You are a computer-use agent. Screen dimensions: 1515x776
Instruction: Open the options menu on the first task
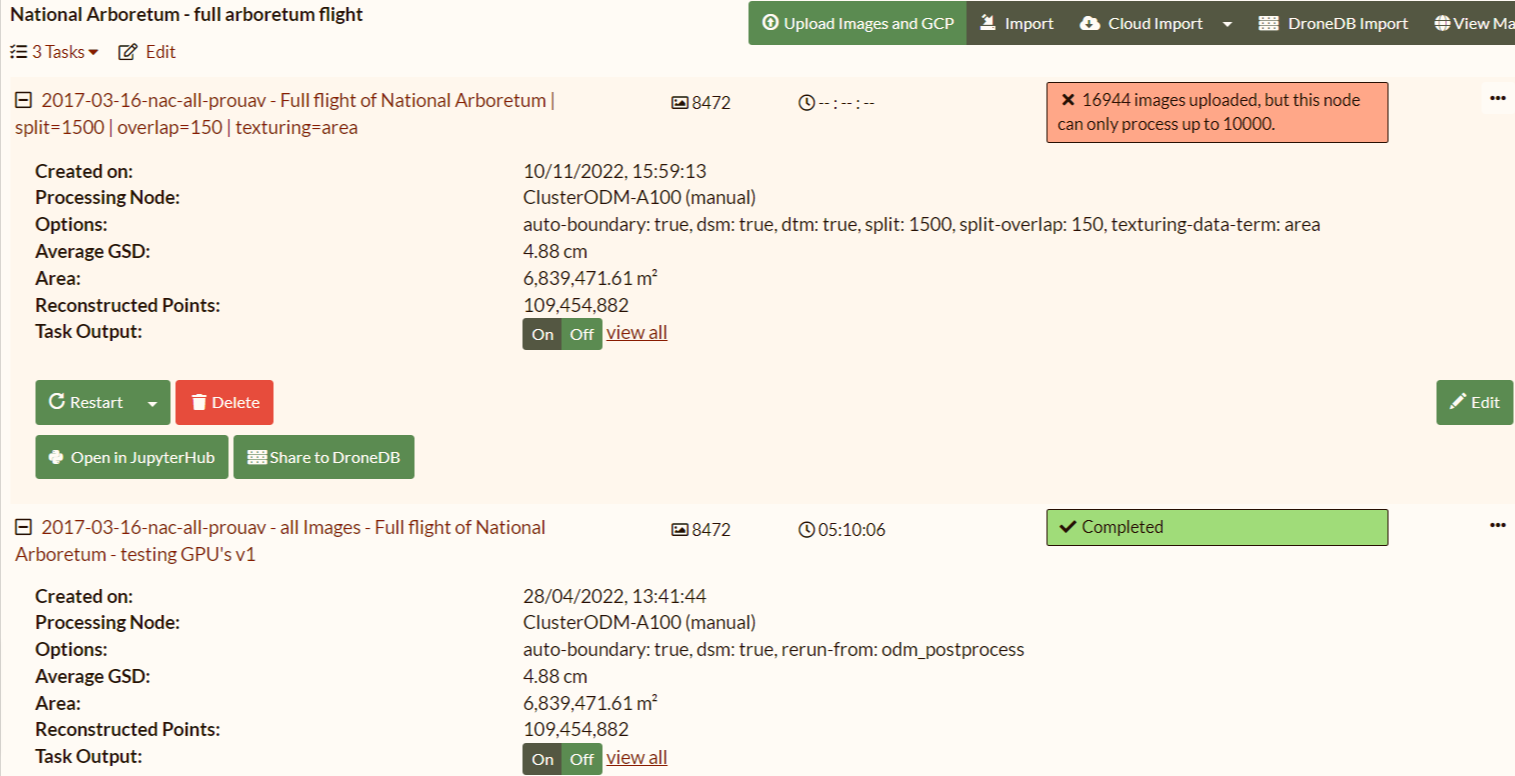coord(1497,97)
